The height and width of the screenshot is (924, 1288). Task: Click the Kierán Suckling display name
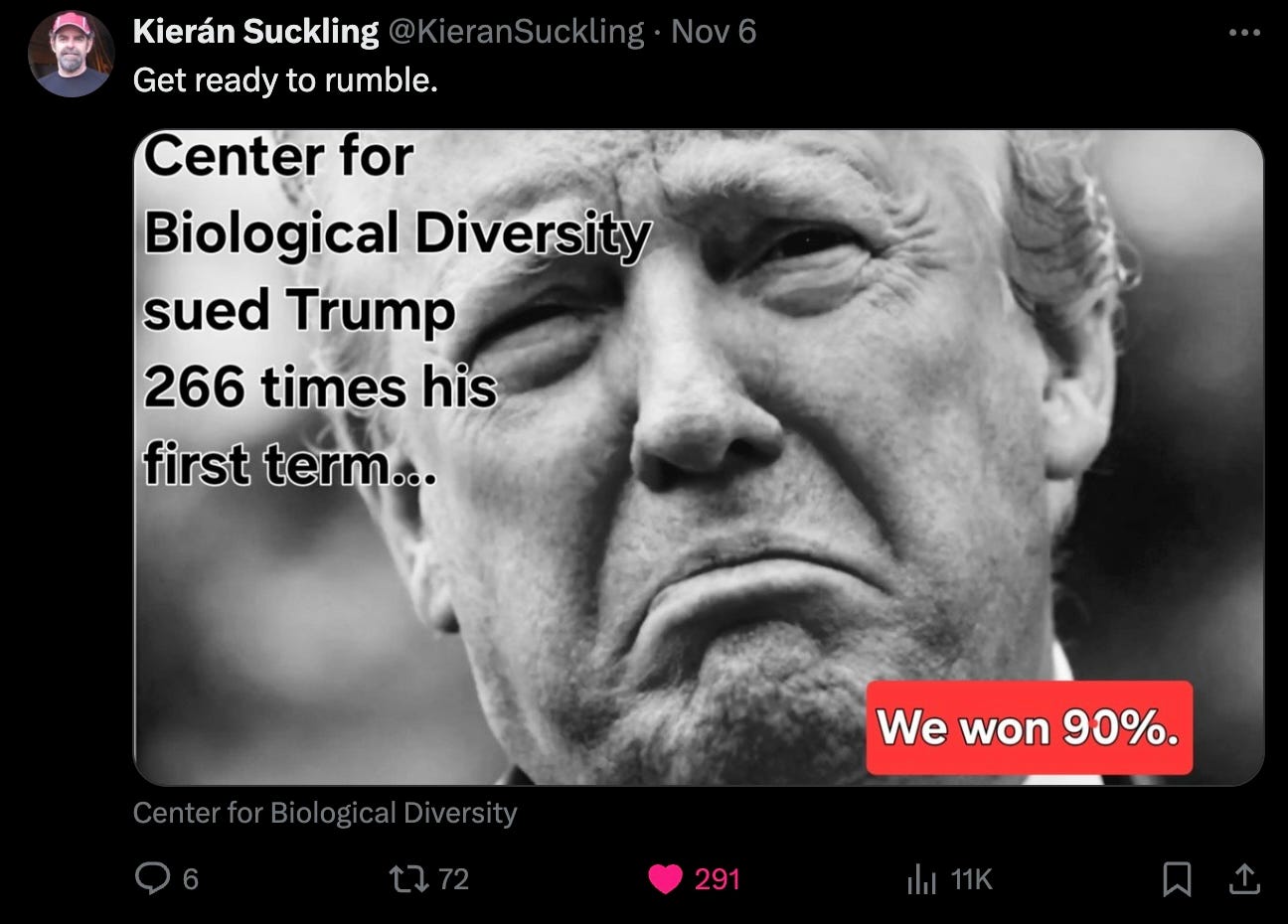pos(255,32)
